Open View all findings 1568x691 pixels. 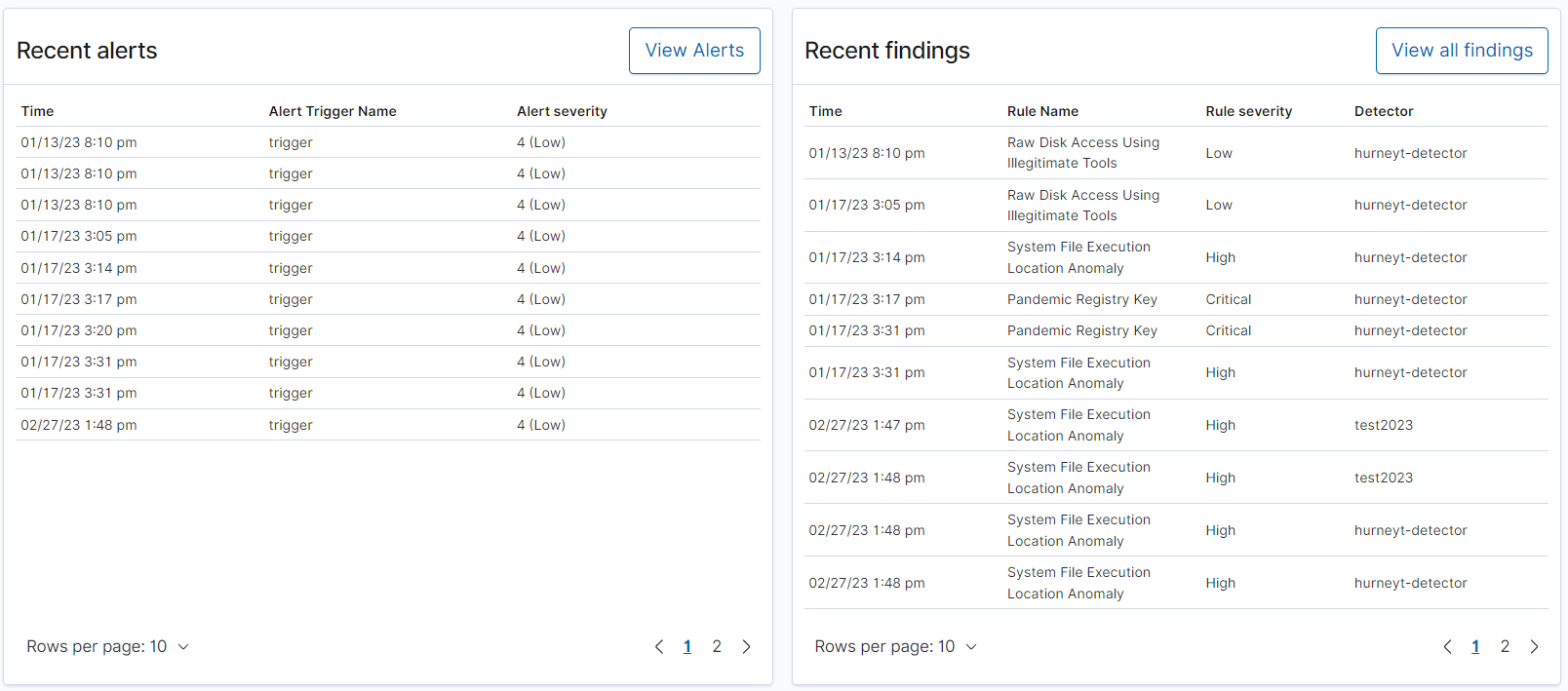click(1461, 51)
